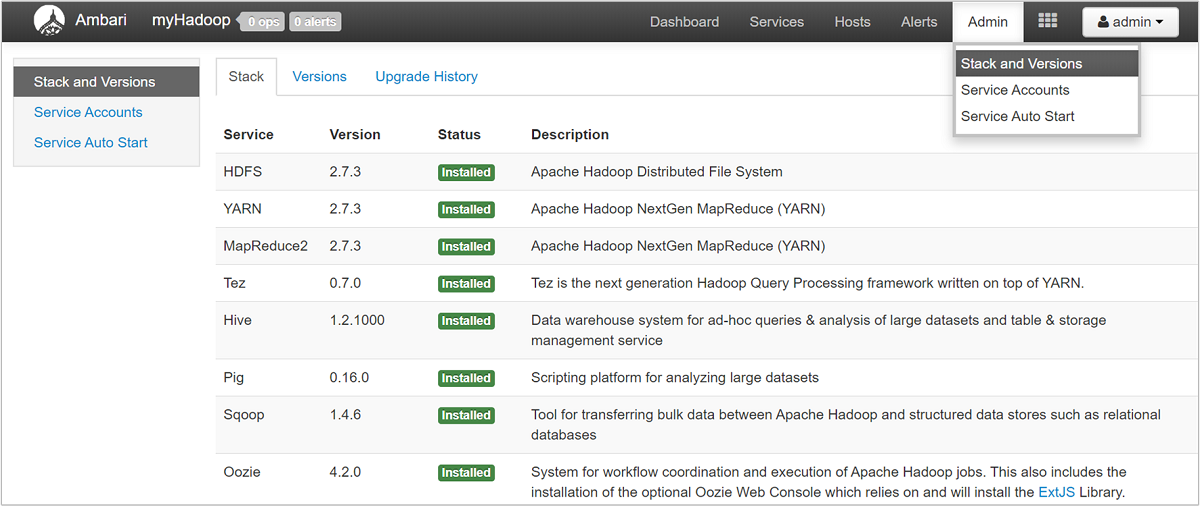Open Services in top navigation
Image resolution: width=1200 pixels, height=506 pixels.
pos(776,22)
